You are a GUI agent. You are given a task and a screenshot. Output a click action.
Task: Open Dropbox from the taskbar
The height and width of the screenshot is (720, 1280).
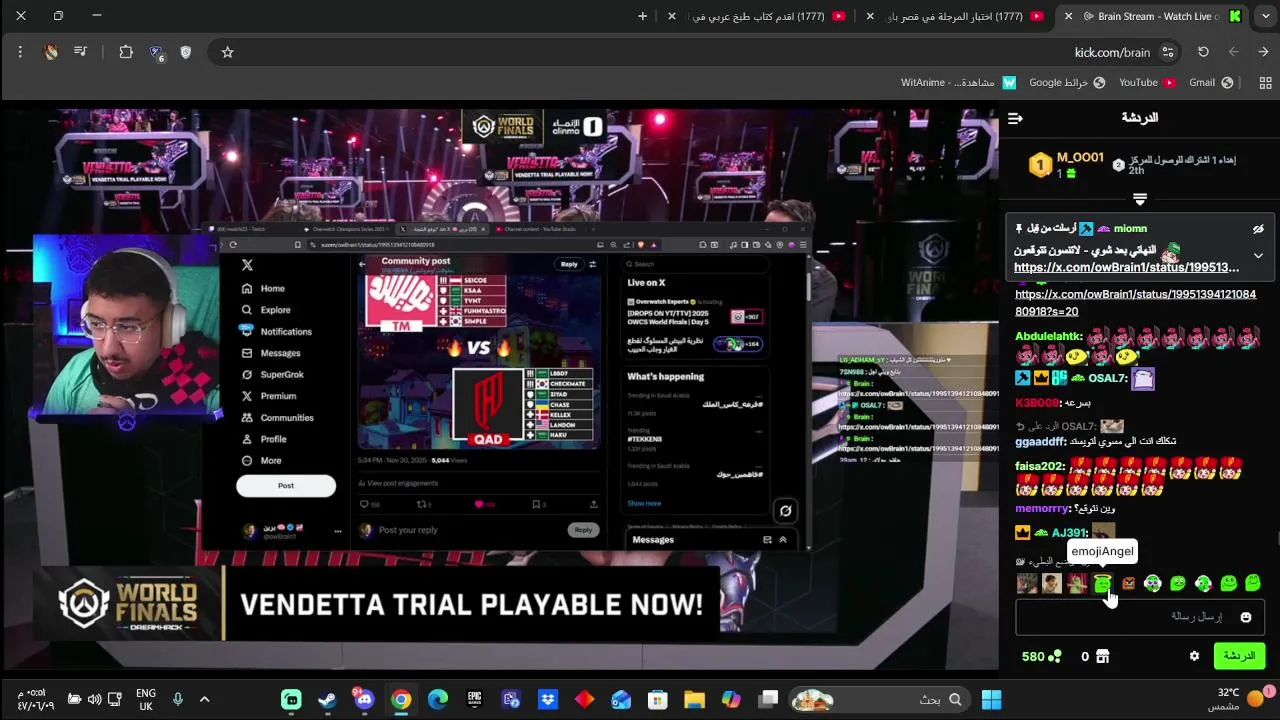point(548,699)
